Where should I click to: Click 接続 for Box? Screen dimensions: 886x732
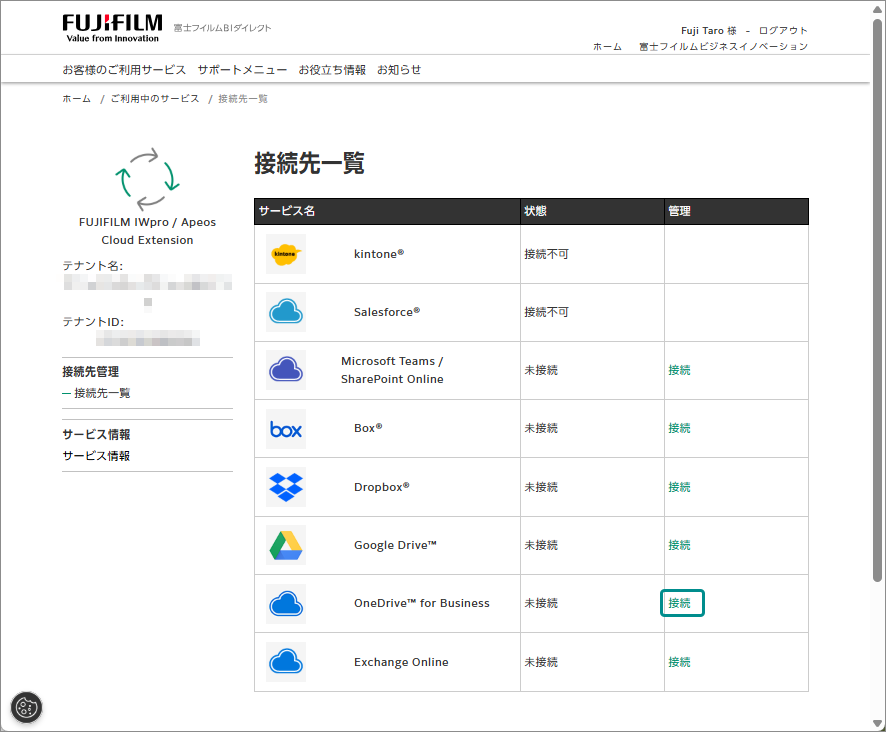(679, 428)
